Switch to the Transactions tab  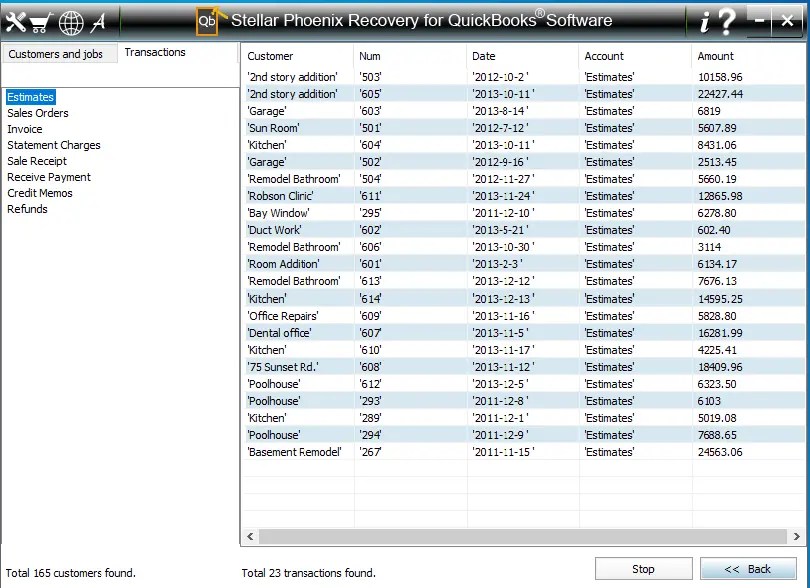tap(155, 52)
